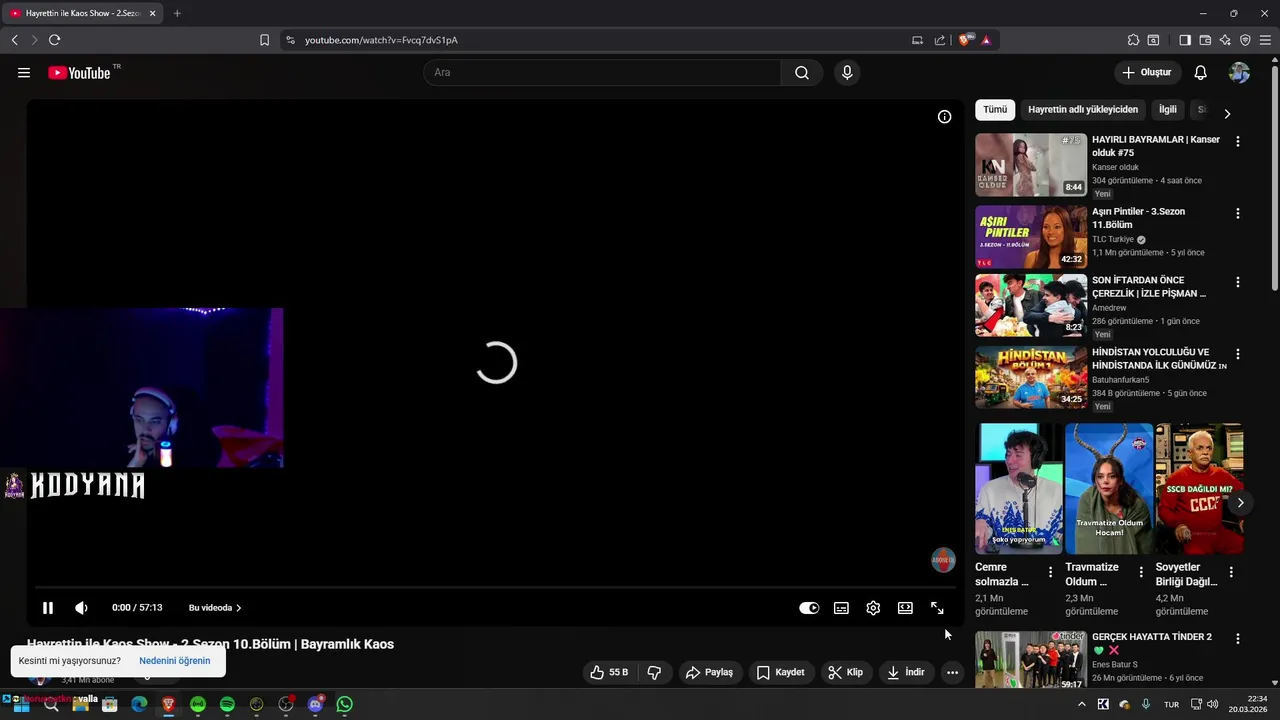Open options for Cemre solmazla short

click(x=1050, y=572)
